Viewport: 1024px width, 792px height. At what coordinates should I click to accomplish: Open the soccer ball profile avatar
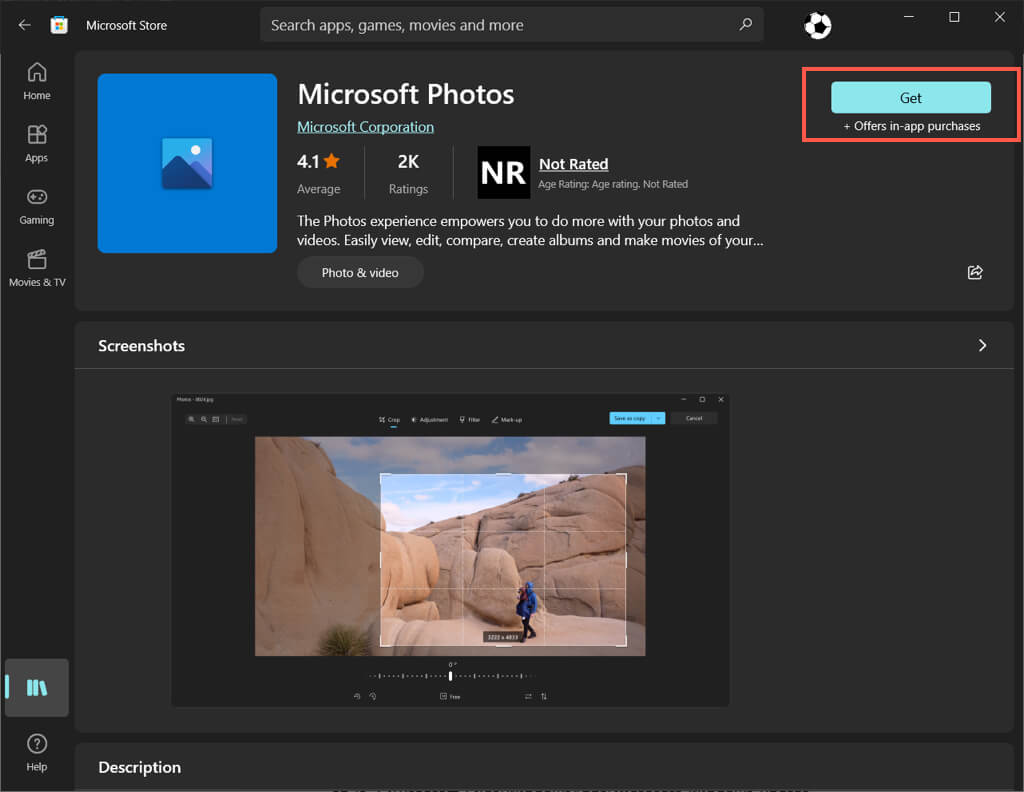pos(817,26)
